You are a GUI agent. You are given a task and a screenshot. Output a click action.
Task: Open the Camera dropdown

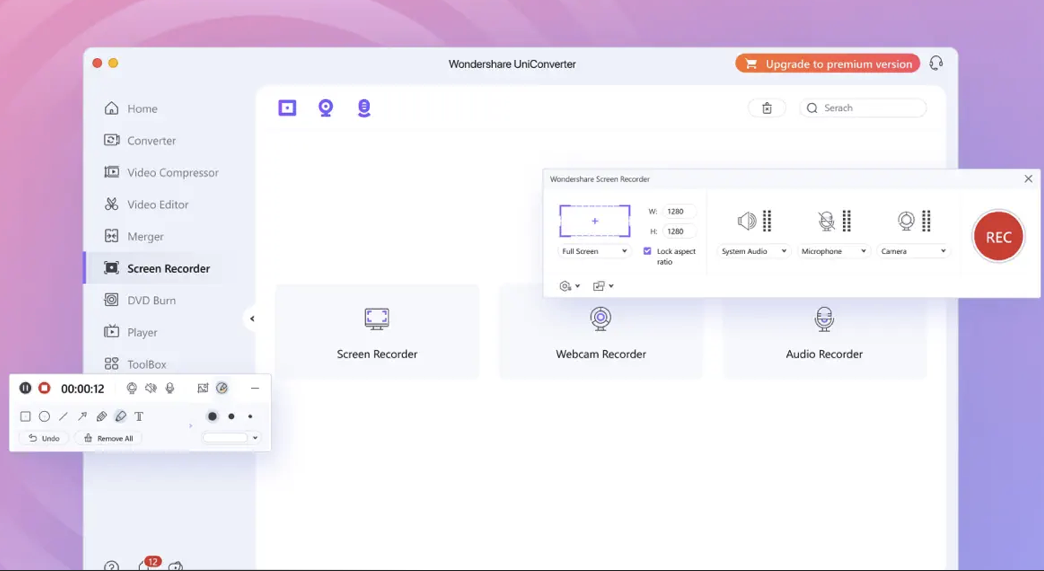(913, 251)
